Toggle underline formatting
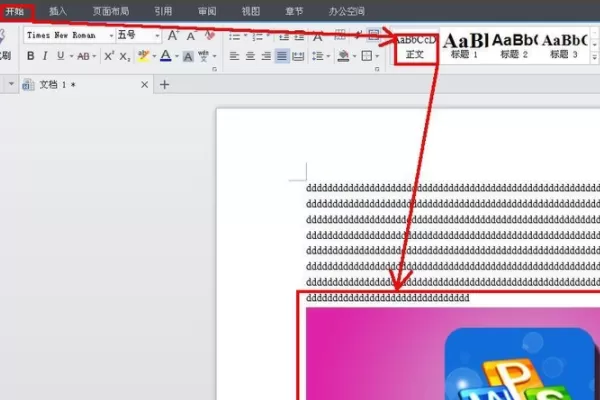Screen dimensions: 600x400 pos(60,56)
